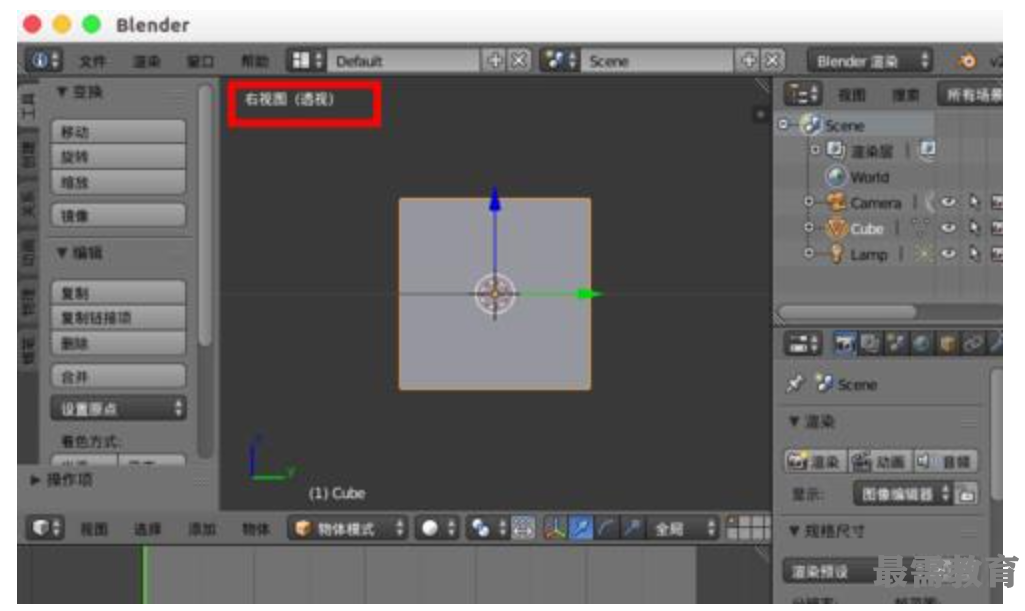
Task: Switch to Render Layers properties icon tab
Action: [869, 343]
